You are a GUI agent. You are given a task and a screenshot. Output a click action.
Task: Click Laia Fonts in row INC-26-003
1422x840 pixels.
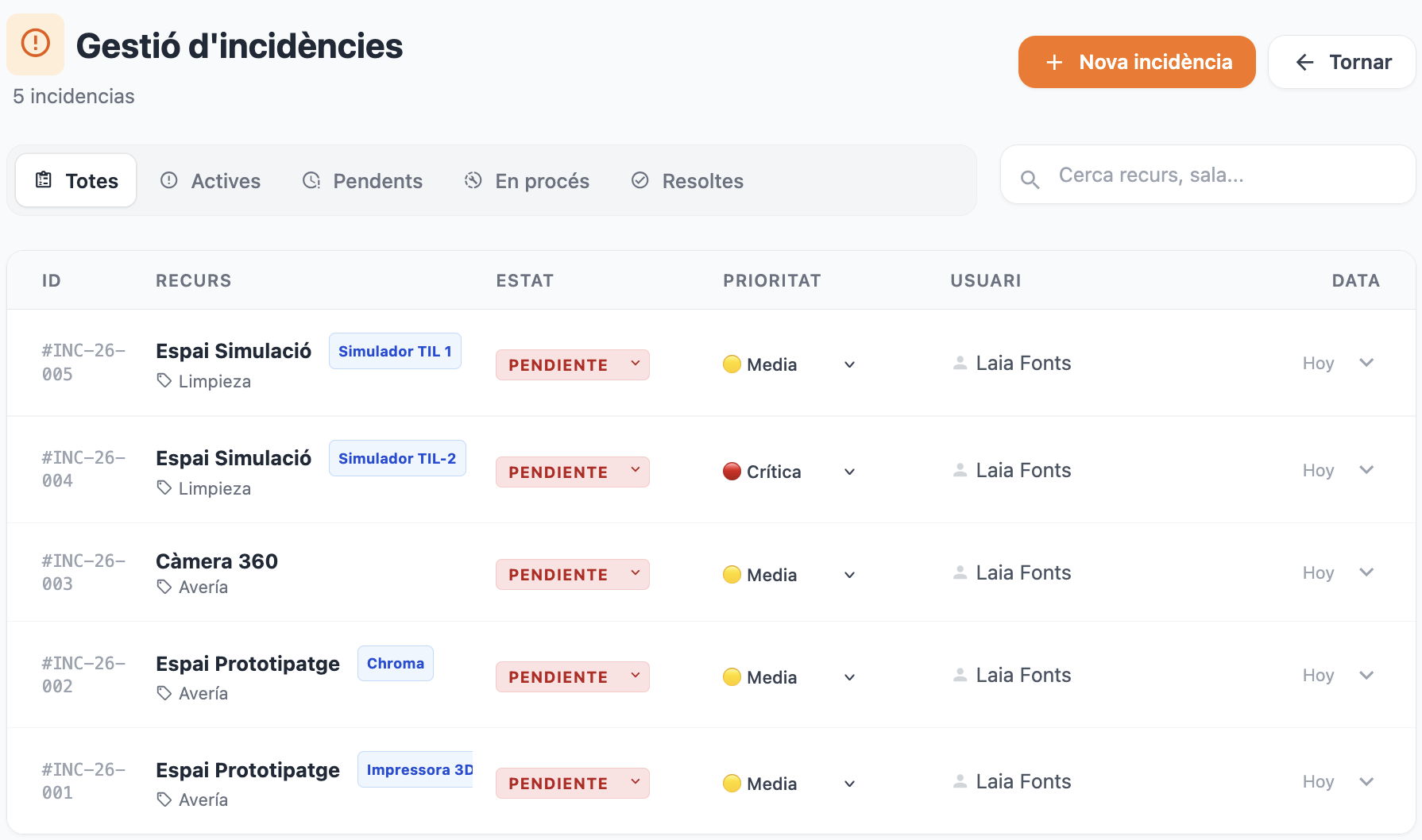click(x=1023, y=572)
